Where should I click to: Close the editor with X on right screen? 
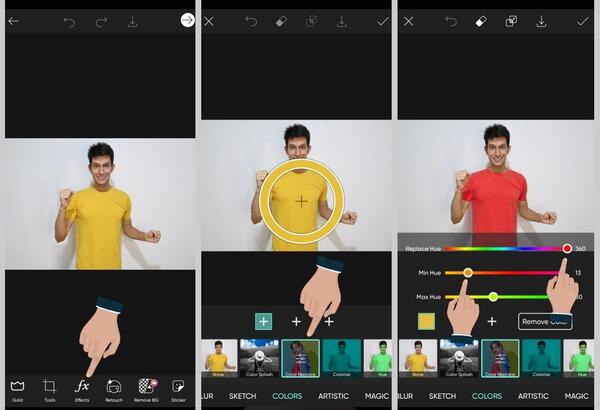409,21
